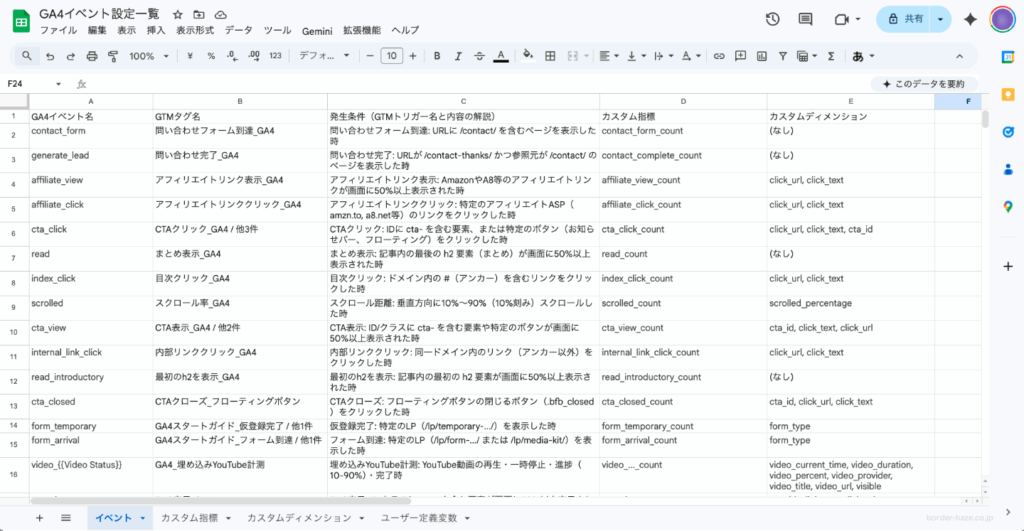Undo the last action
This screenshot has width=1024, height=531.
point(50,56)
